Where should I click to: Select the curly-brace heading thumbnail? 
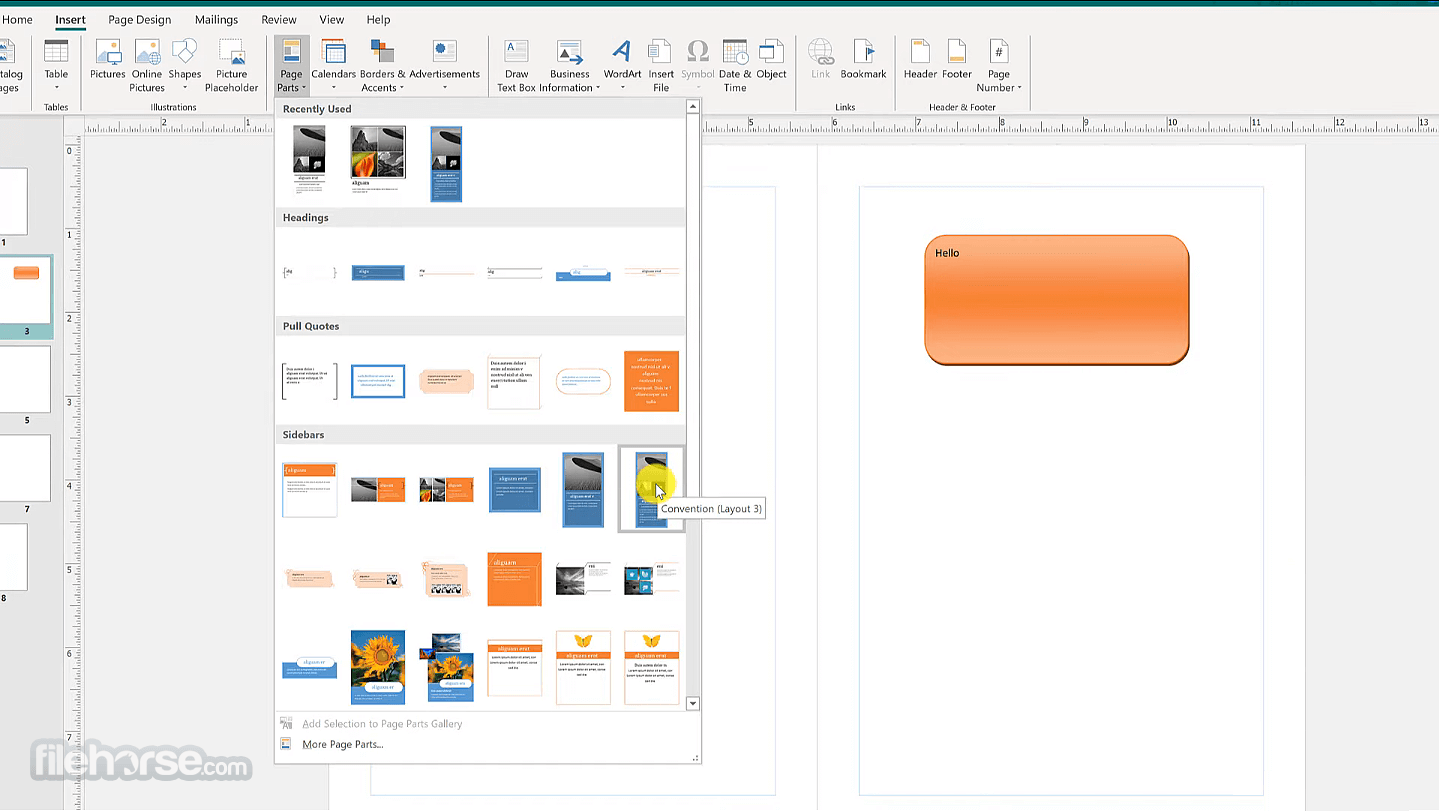[310, 272]
